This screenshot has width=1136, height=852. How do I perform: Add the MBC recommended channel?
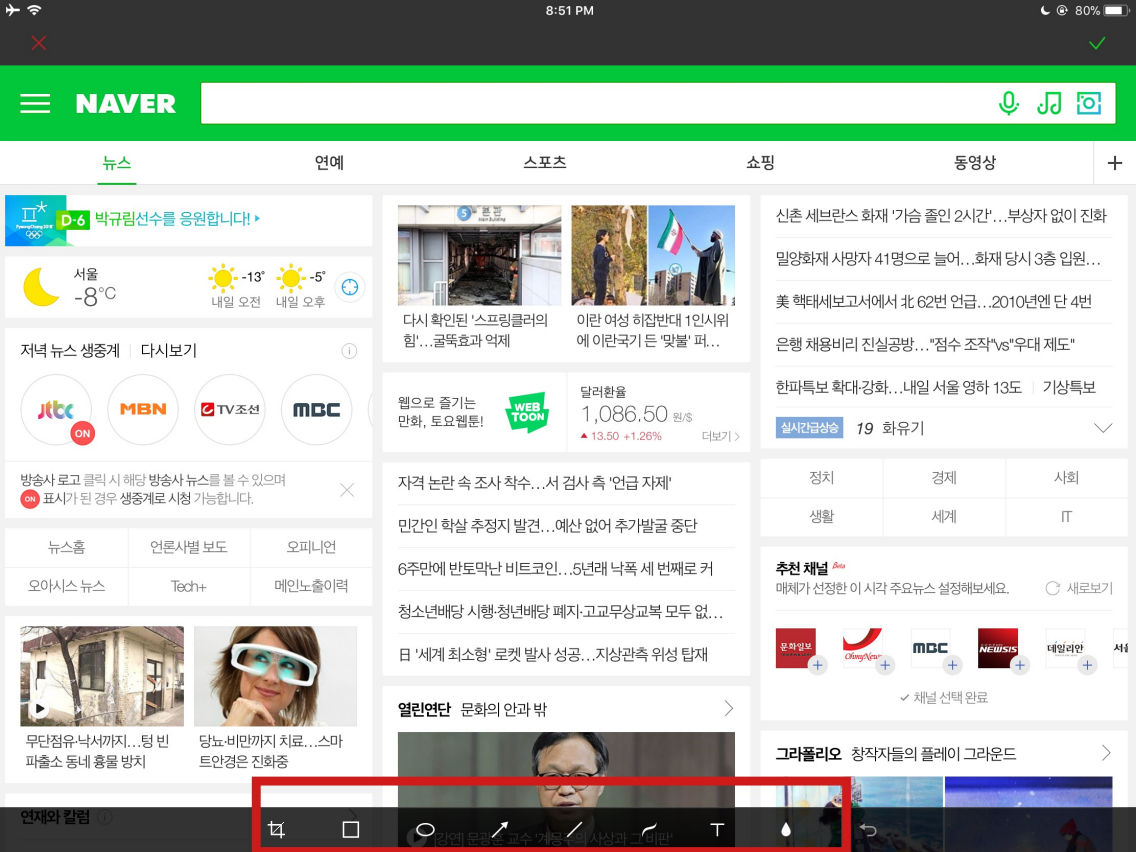[953, 665]
